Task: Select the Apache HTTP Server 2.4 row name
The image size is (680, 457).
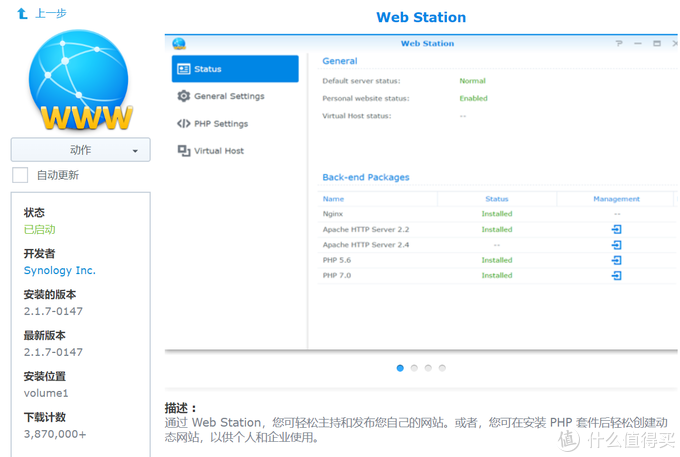Action: (366, 245)
